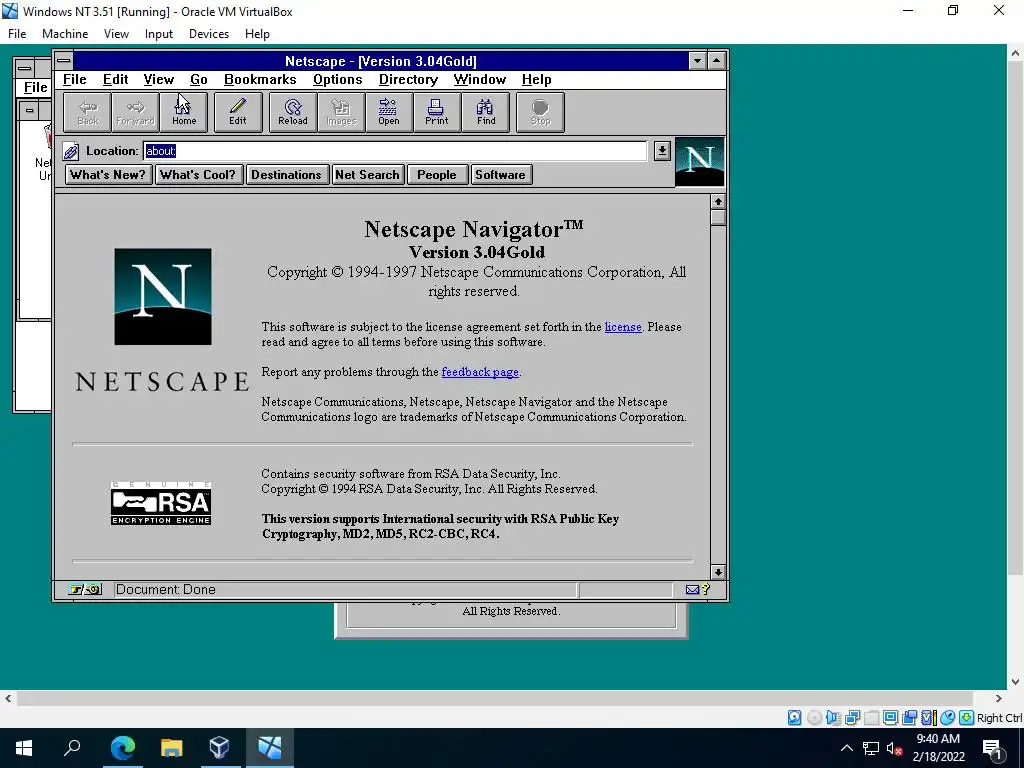This screenshot has height=768, width=1024.
Task: Click the VirtualBox network status icon
Action: (x=852, y=718)
